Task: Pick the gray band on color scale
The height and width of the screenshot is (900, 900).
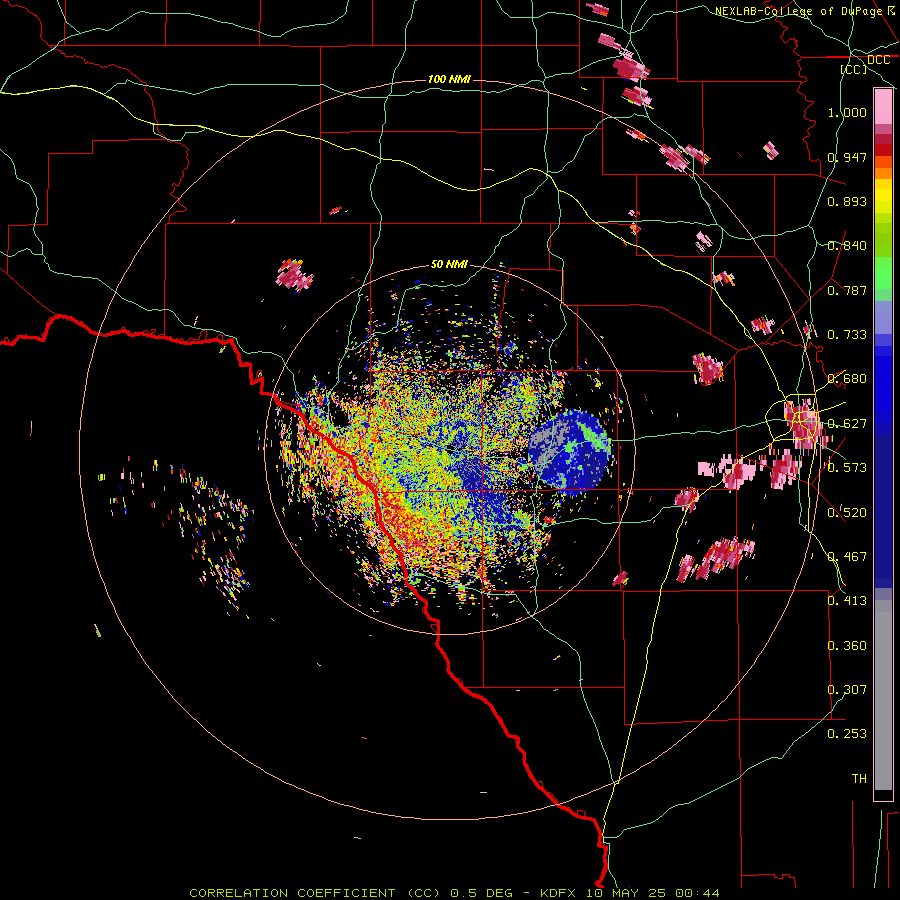Action: click(x=883, y=695)
